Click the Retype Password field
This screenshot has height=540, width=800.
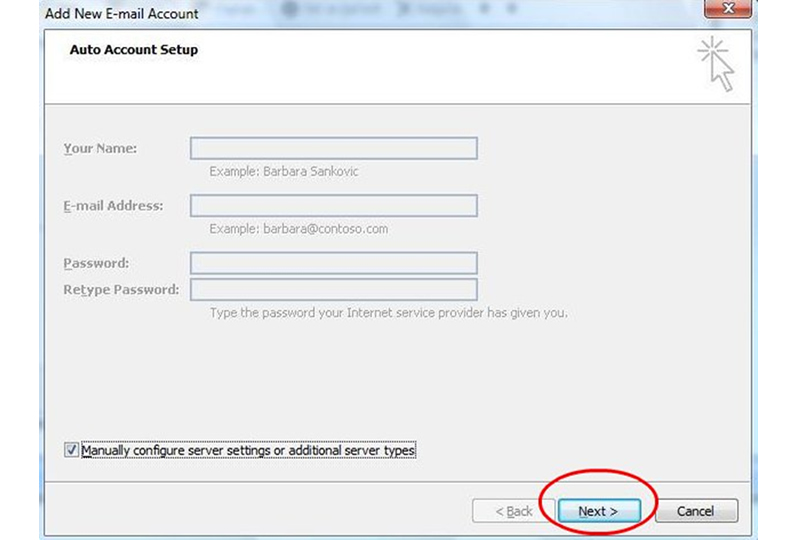tap(333, 290)
